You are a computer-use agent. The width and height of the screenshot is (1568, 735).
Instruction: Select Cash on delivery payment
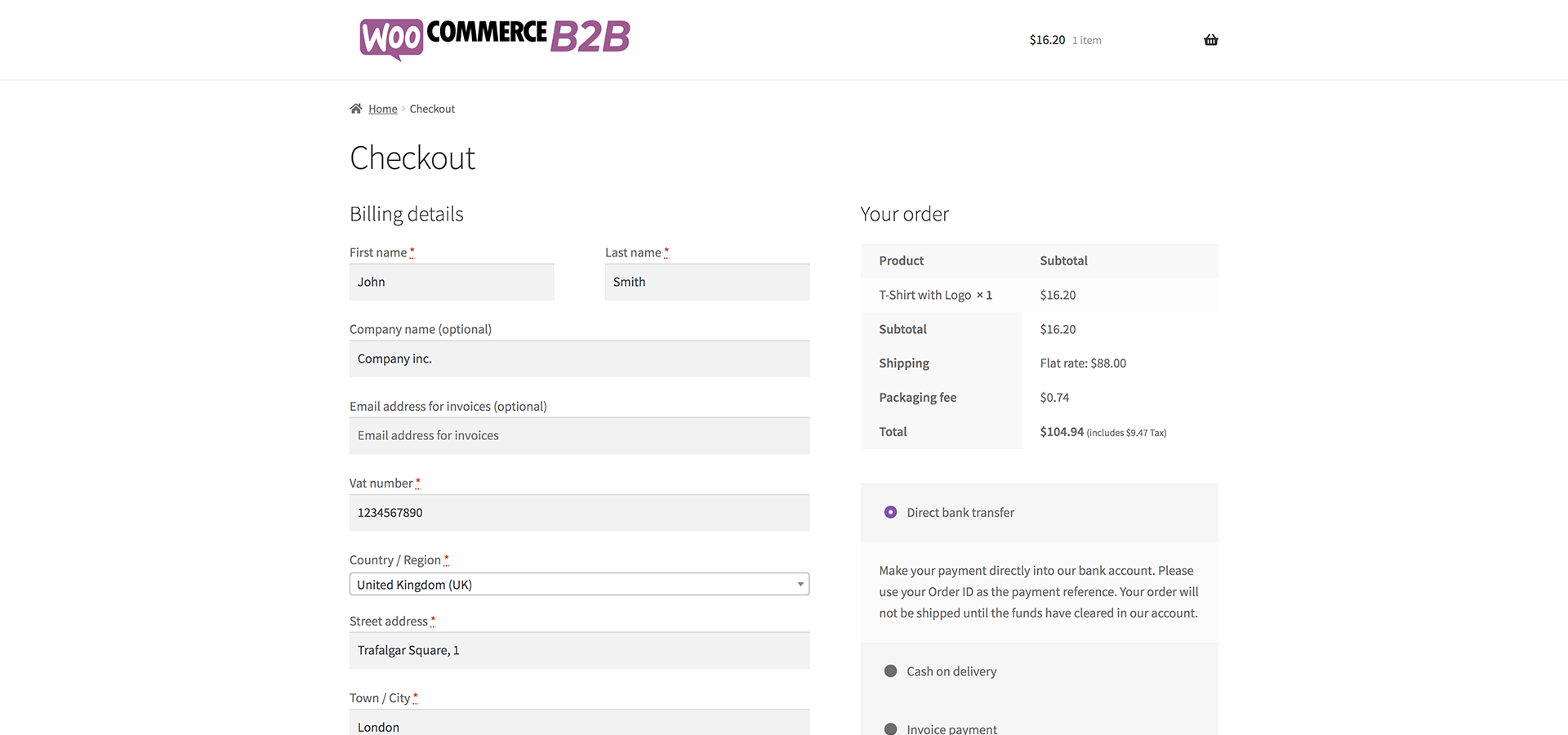pos(890,671)
